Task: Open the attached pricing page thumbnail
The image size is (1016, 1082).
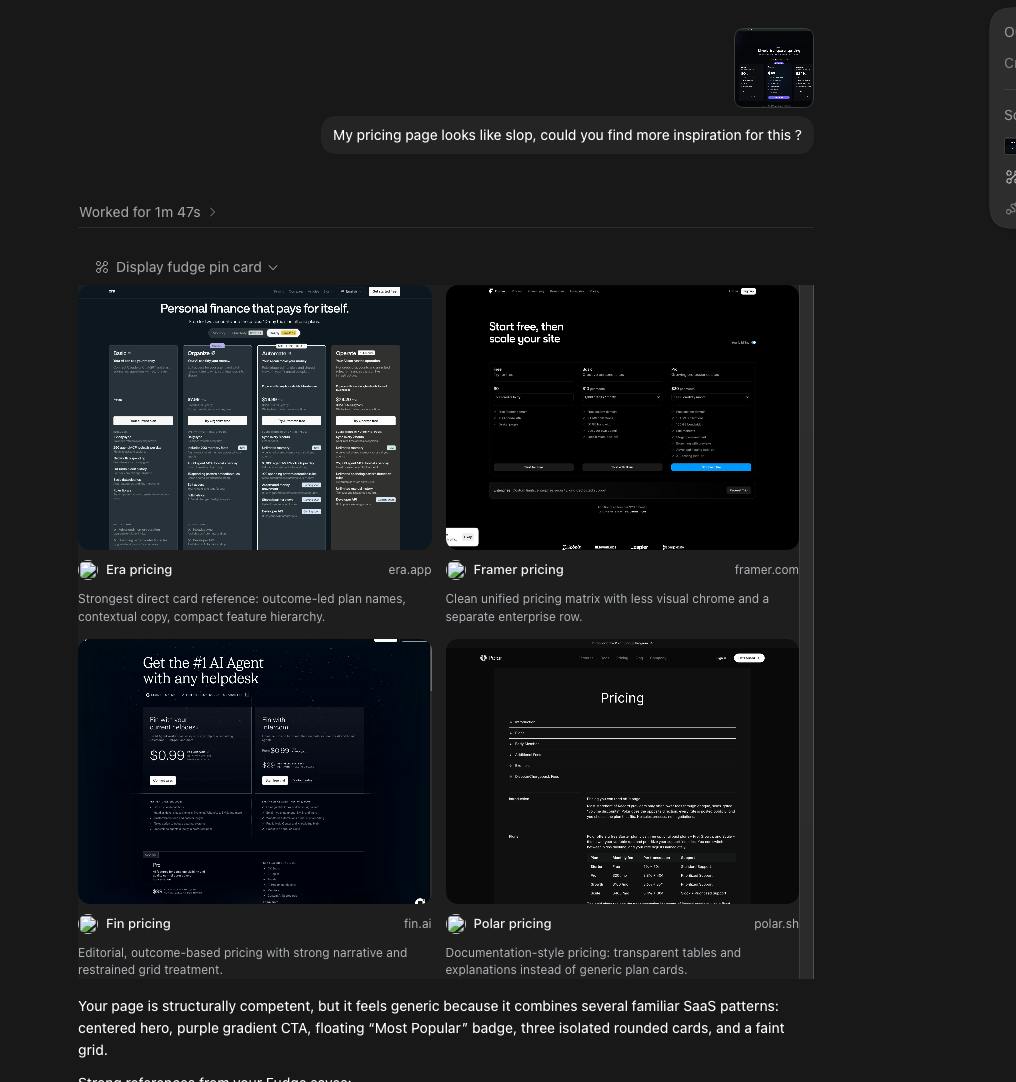Action: pos(774,68)
